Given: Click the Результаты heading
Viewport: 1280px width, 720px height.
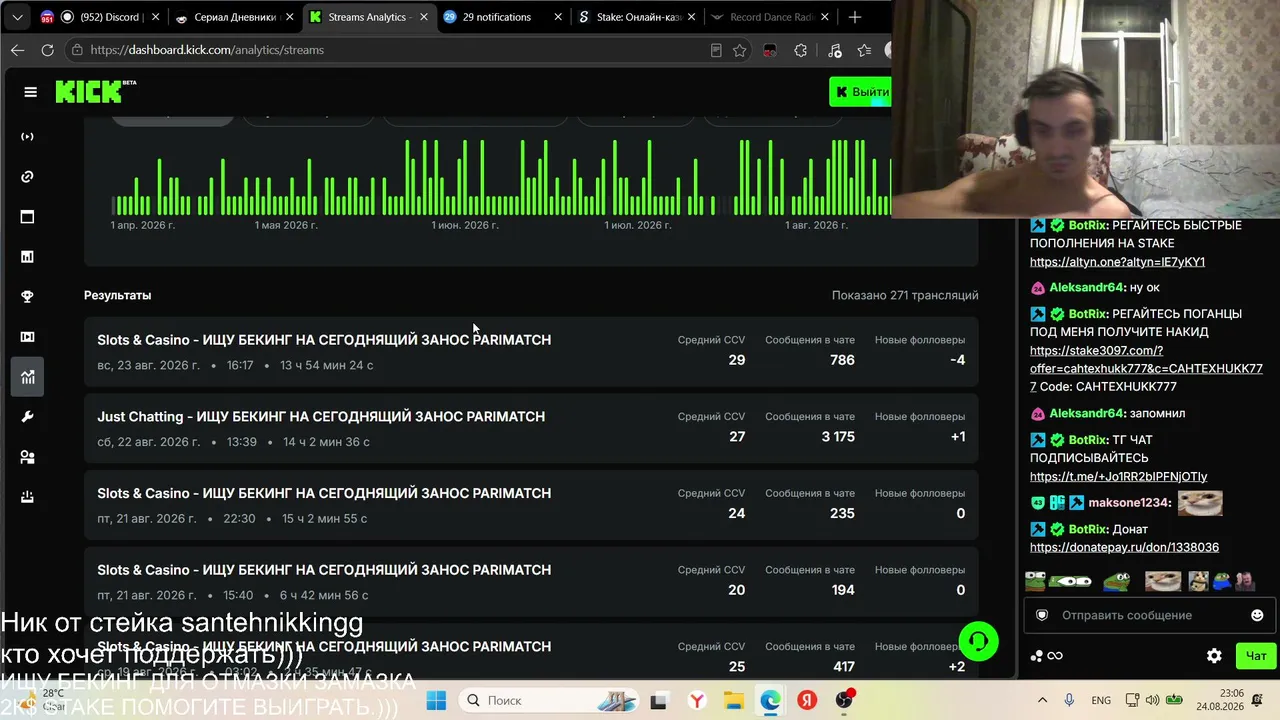Looking at the screenshot, I should [x=118, y=295].
